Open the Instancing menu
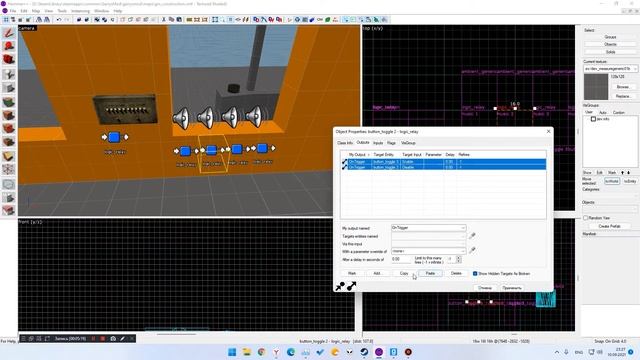Screen dimensions: 640x360 (x=80, y=11)
